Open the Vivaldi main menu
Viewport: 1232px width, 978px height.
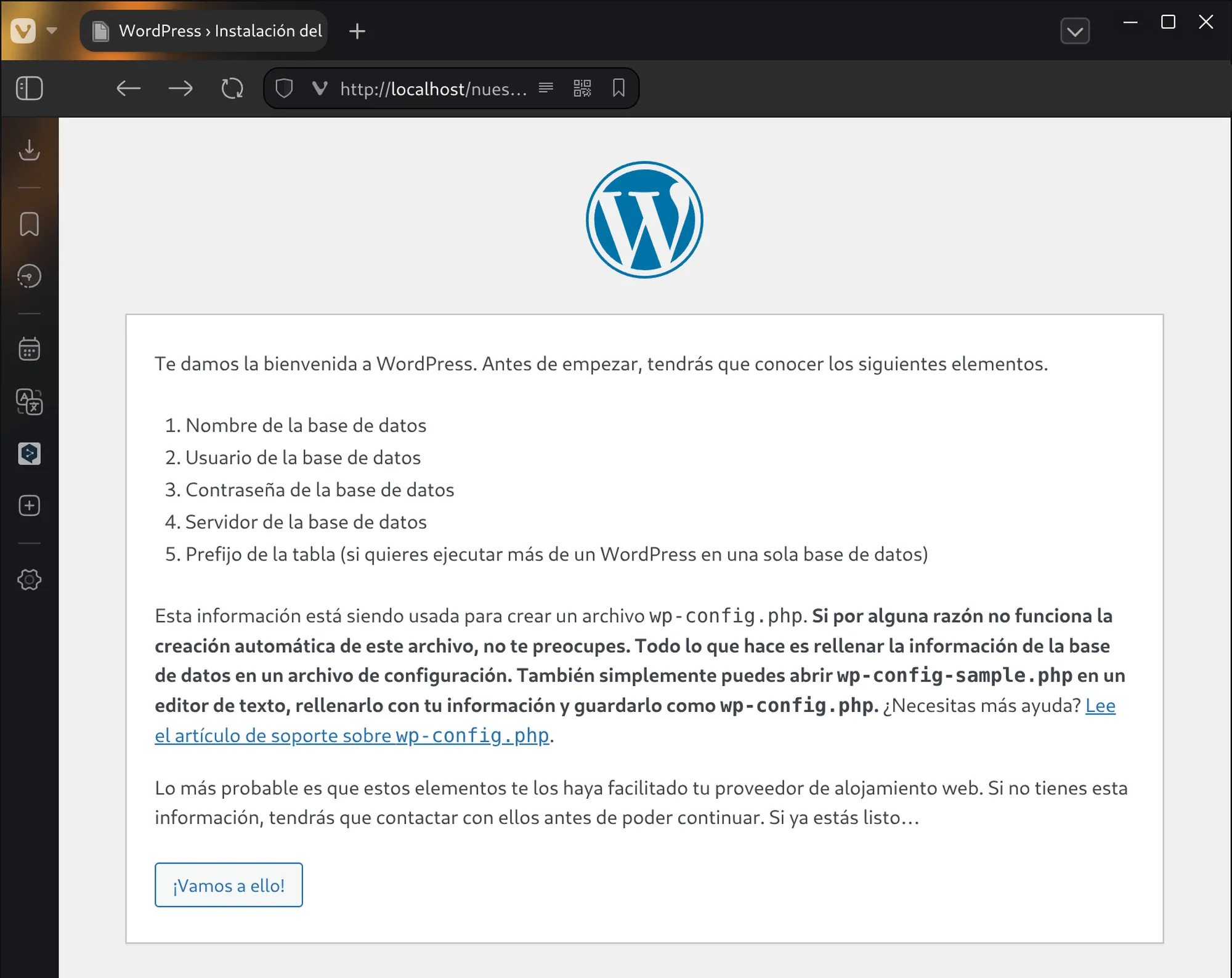click(x=23, y=30)
